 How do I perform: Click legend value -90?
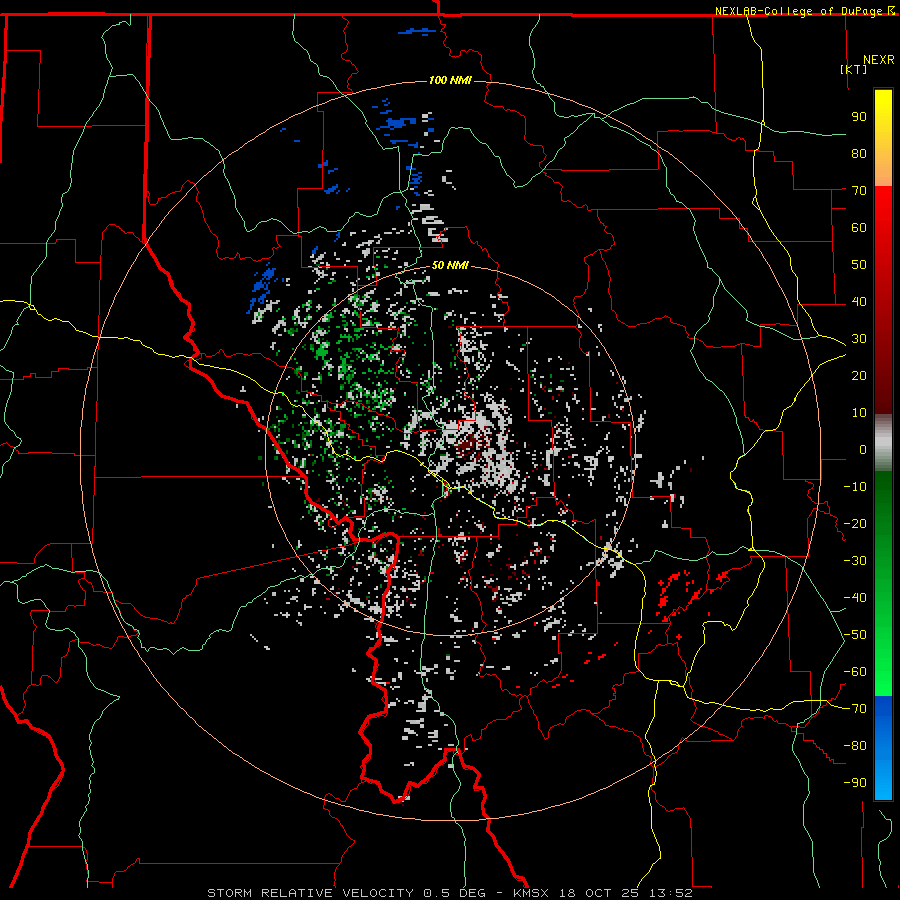(x=855, y=783)
